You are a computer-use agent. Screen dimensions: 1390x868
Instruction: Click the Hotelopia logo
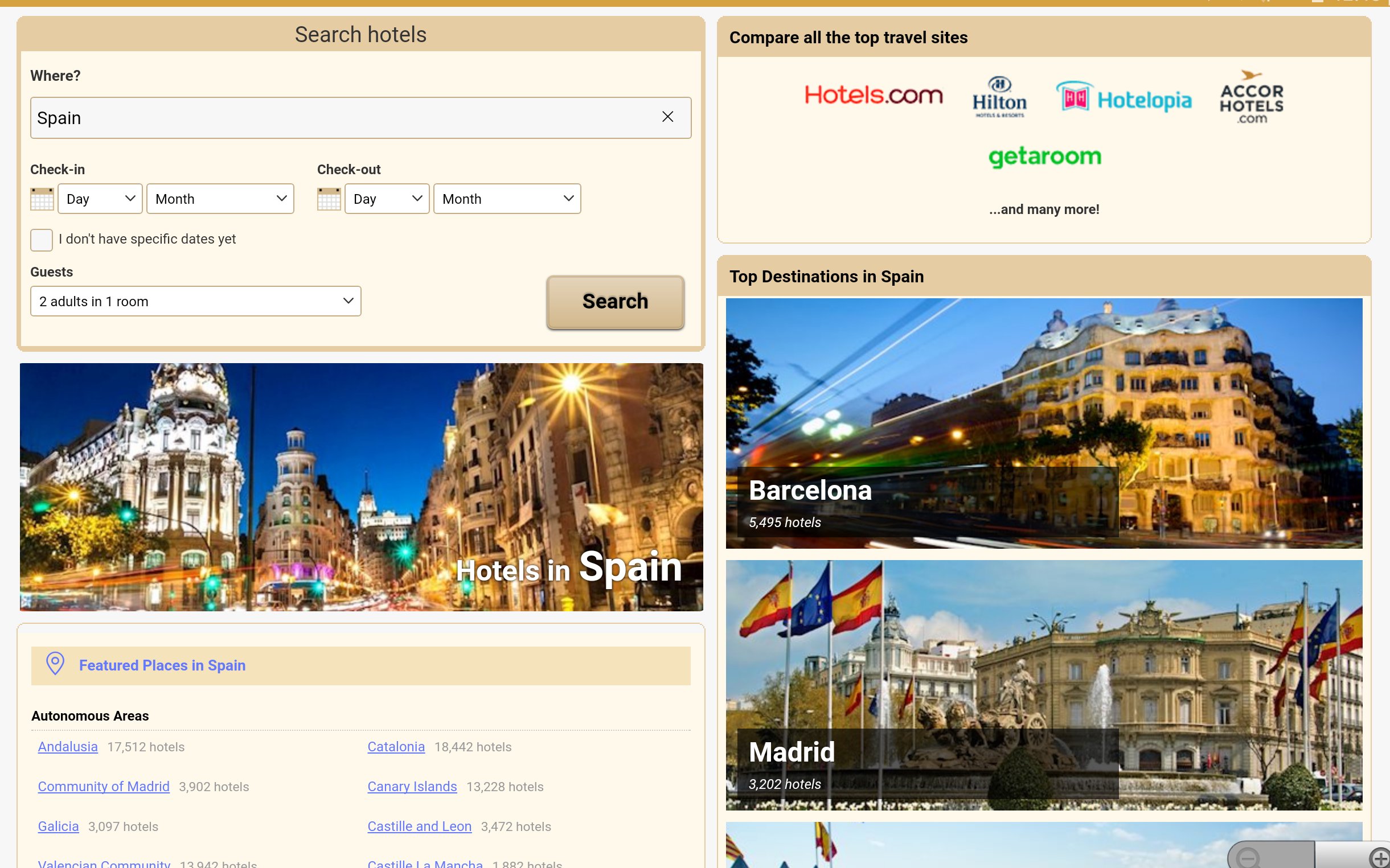point(1124,98)
